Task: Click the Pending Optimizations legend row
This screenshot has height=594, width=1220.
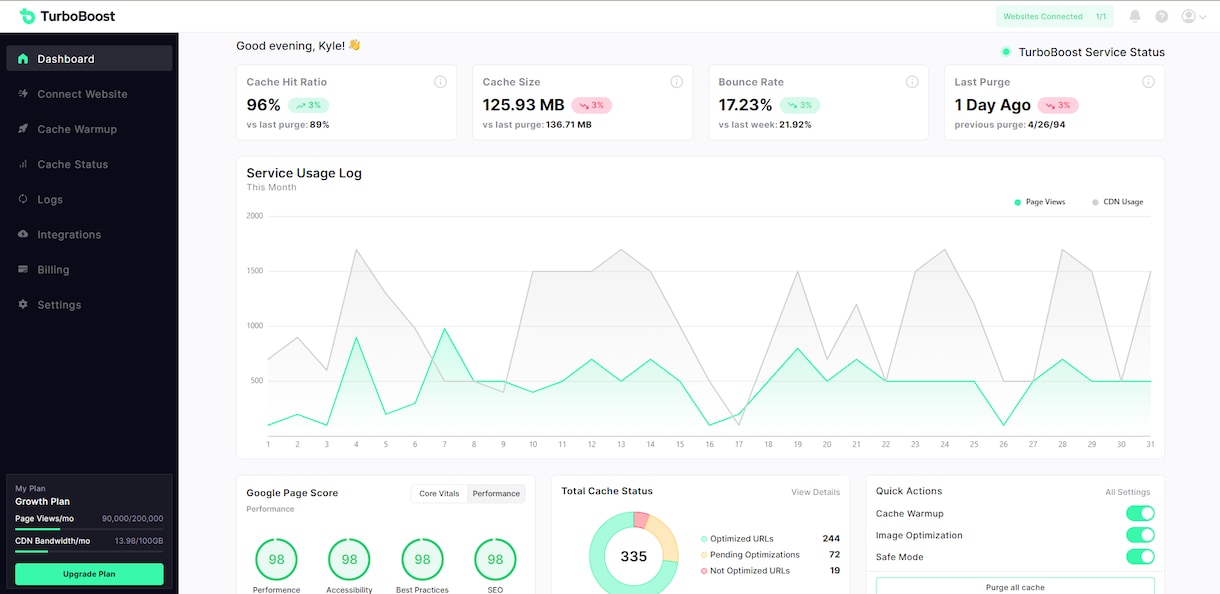Action: 770,555
